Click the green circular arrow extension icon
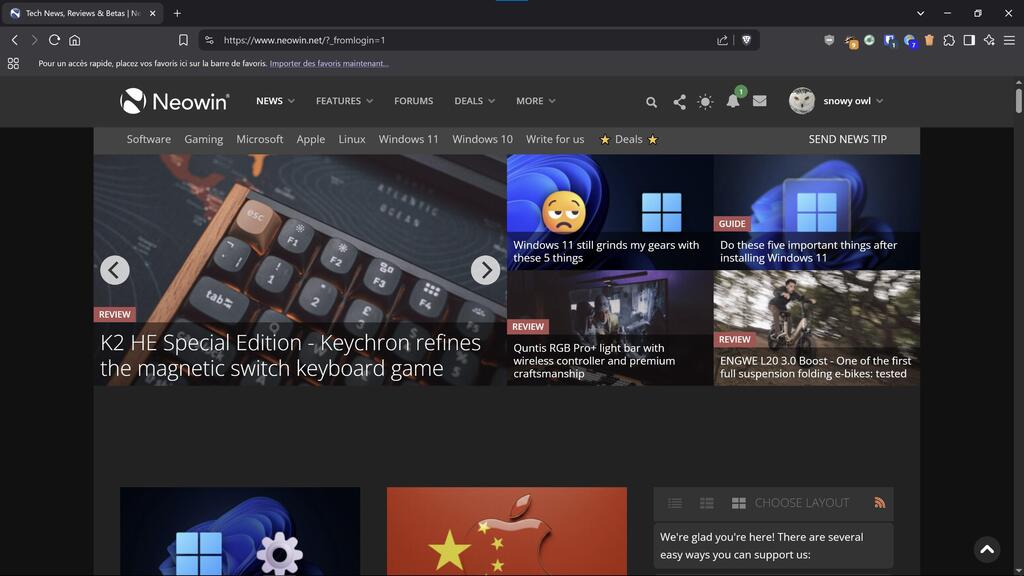 (869, 40)
